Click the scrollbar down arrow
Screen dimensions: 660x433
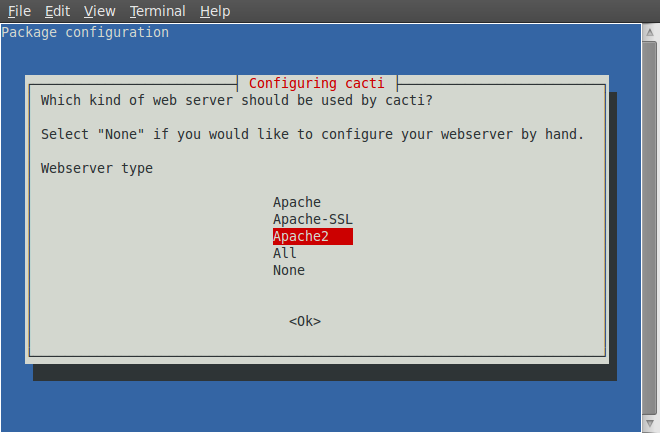(x=650, y=423)
